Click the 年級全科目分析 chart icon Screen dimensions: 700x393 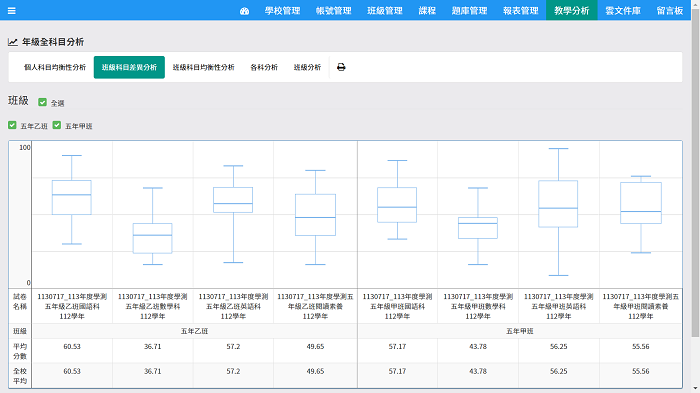point(12,42)
